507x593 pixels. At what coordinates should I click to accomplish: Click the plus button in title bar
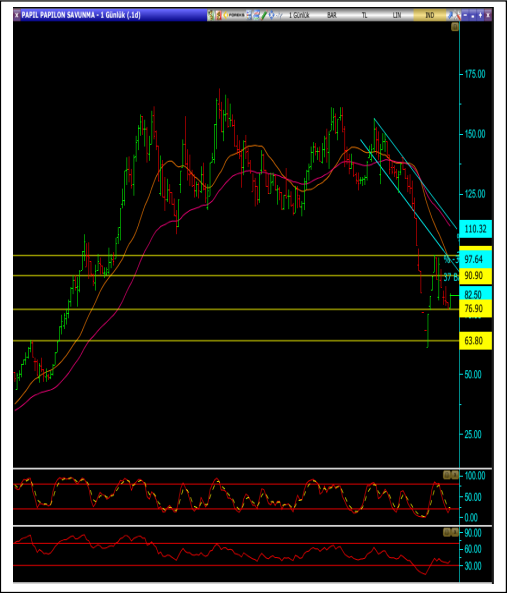481,15
